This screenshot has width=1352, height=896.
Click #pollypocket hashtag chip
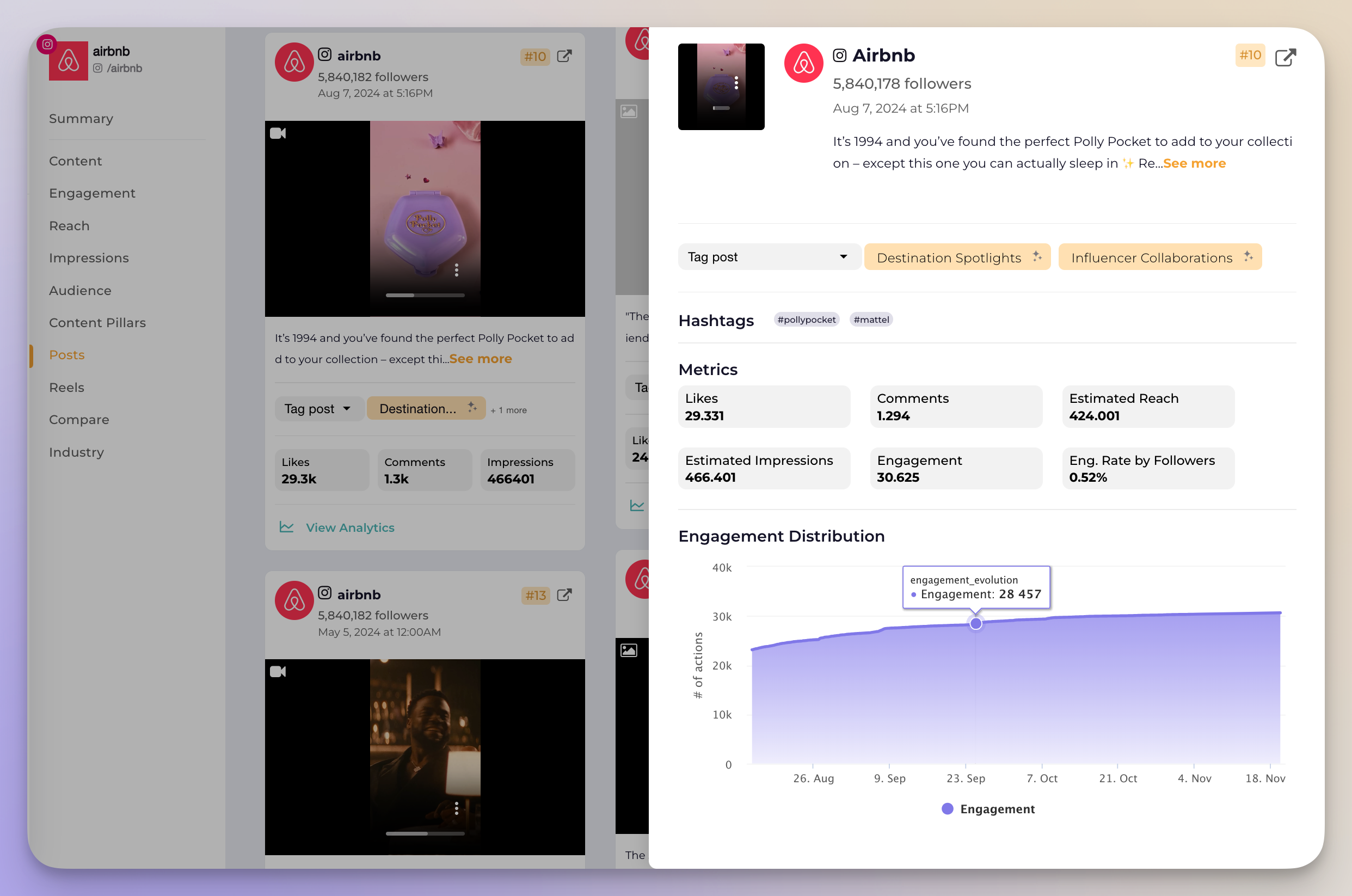[807, 320]
